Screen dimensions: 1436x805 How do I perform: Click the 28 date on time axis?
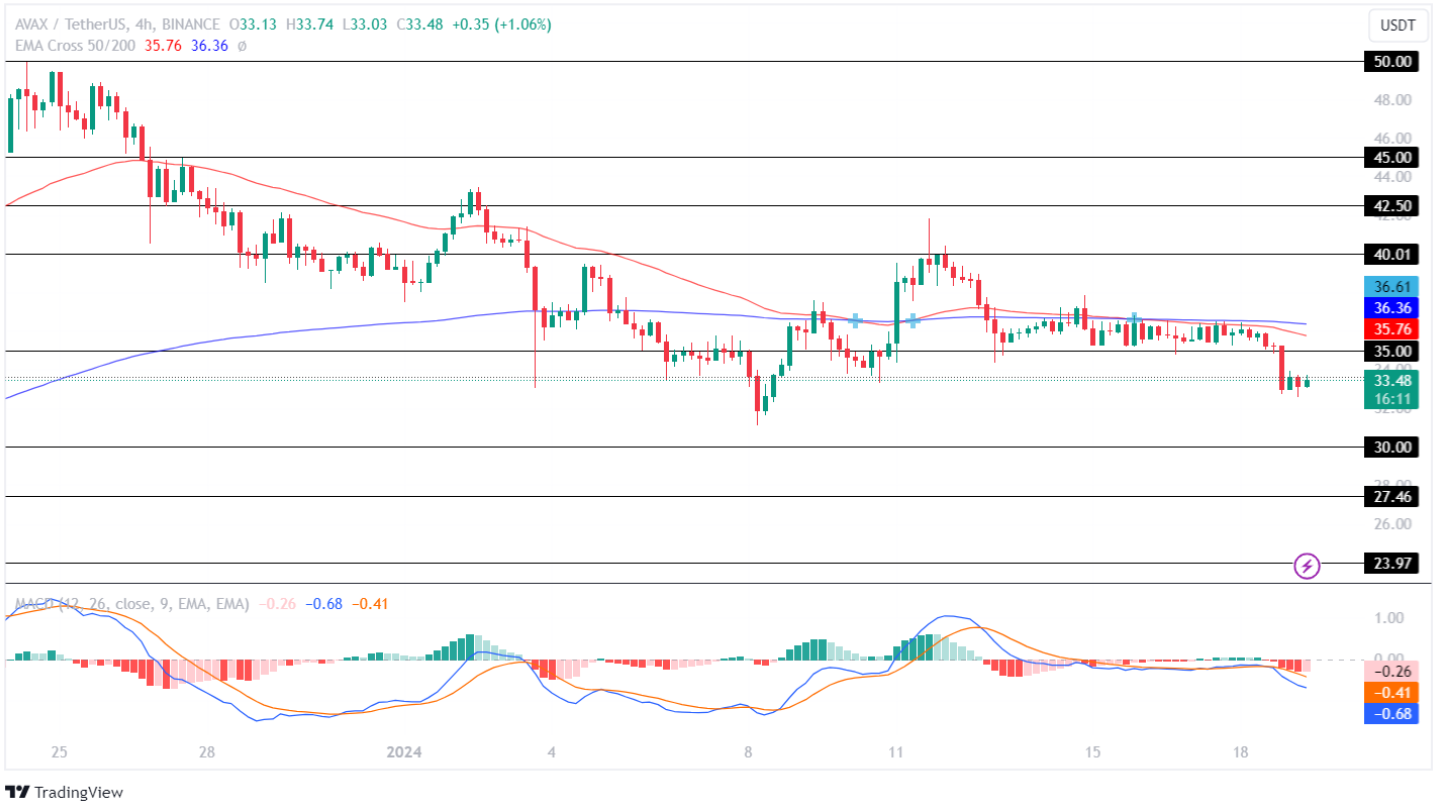point(207,752)
